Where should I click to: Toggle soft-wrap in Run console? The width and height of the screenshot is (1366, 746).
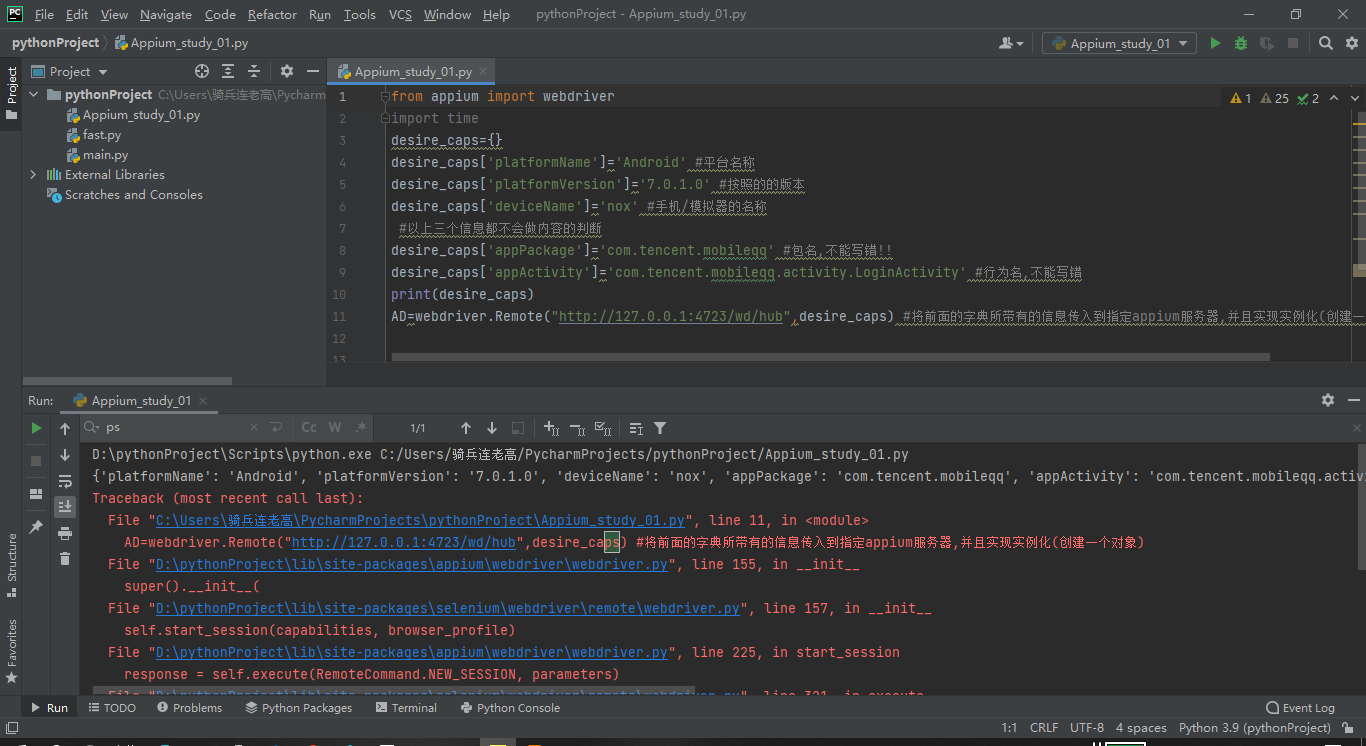tap(65, 481)
